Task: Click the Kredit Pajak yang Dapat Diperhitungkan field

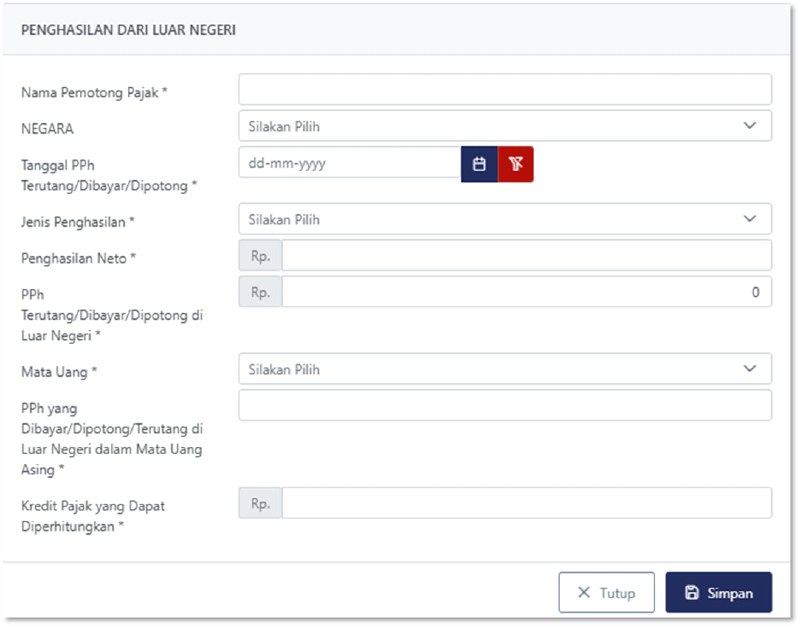Action: pos(526,504)
